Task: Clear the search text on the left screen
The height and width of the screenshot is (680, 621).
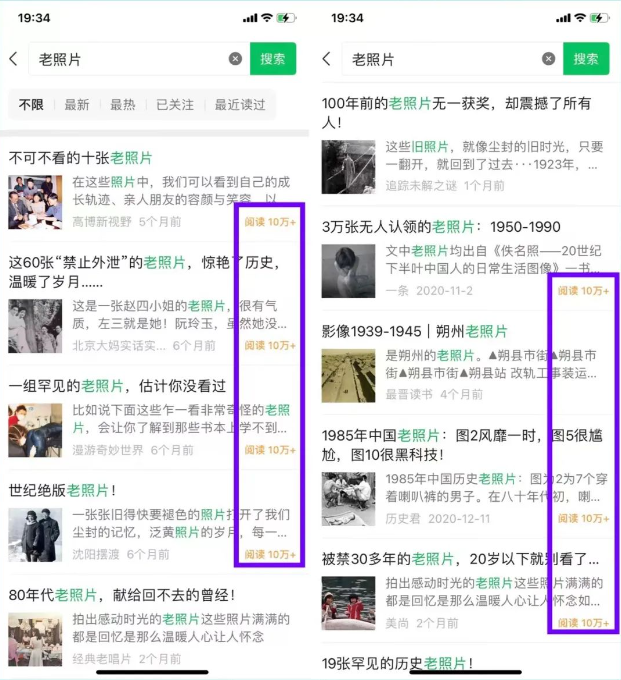Action: point(235,59)
